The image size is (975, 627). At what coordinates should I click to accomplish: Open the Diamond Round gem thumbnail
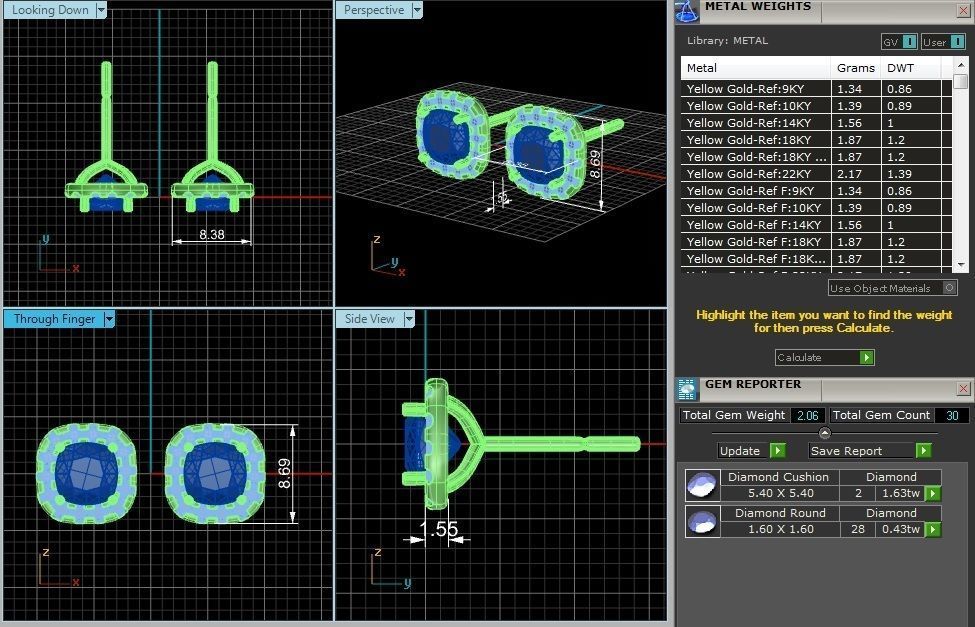[703, 521]
